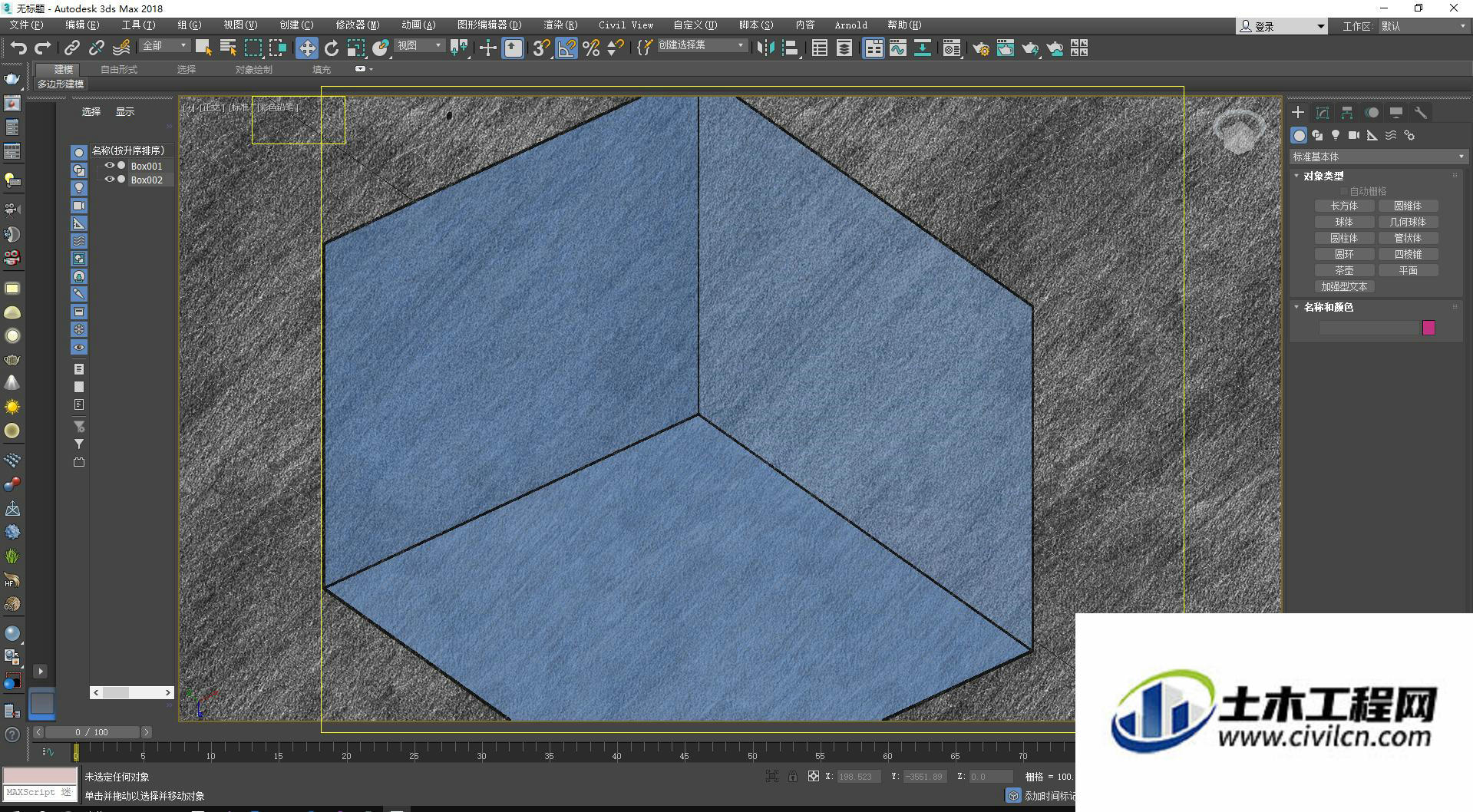This screenshot has width=1473, height=812.
Task: Open the Mirror tool
Action: 765,48
